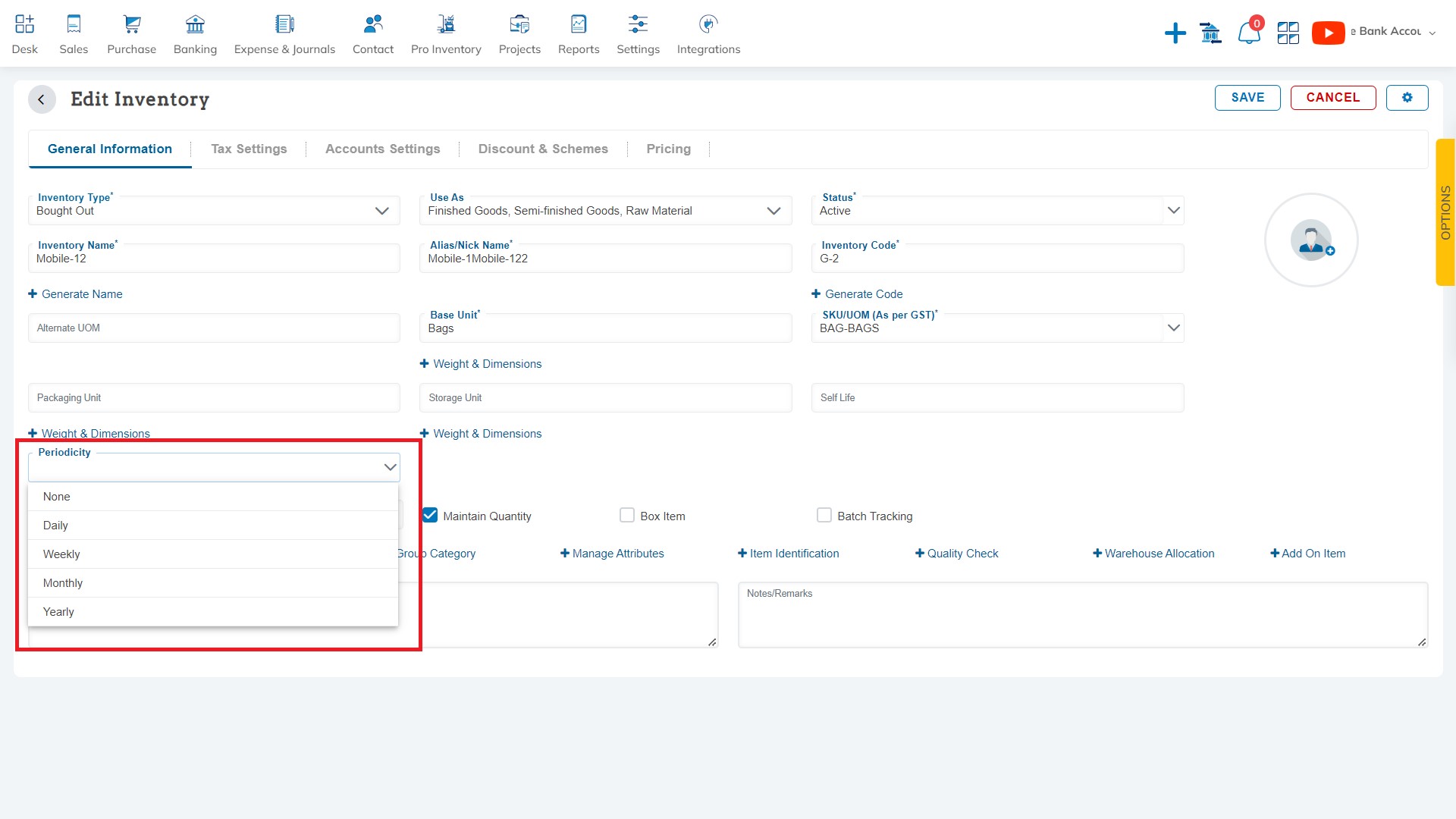The image size is (1456, 819).
Task: Click the gear settings button near Cancel
Action: (1407, 97)
